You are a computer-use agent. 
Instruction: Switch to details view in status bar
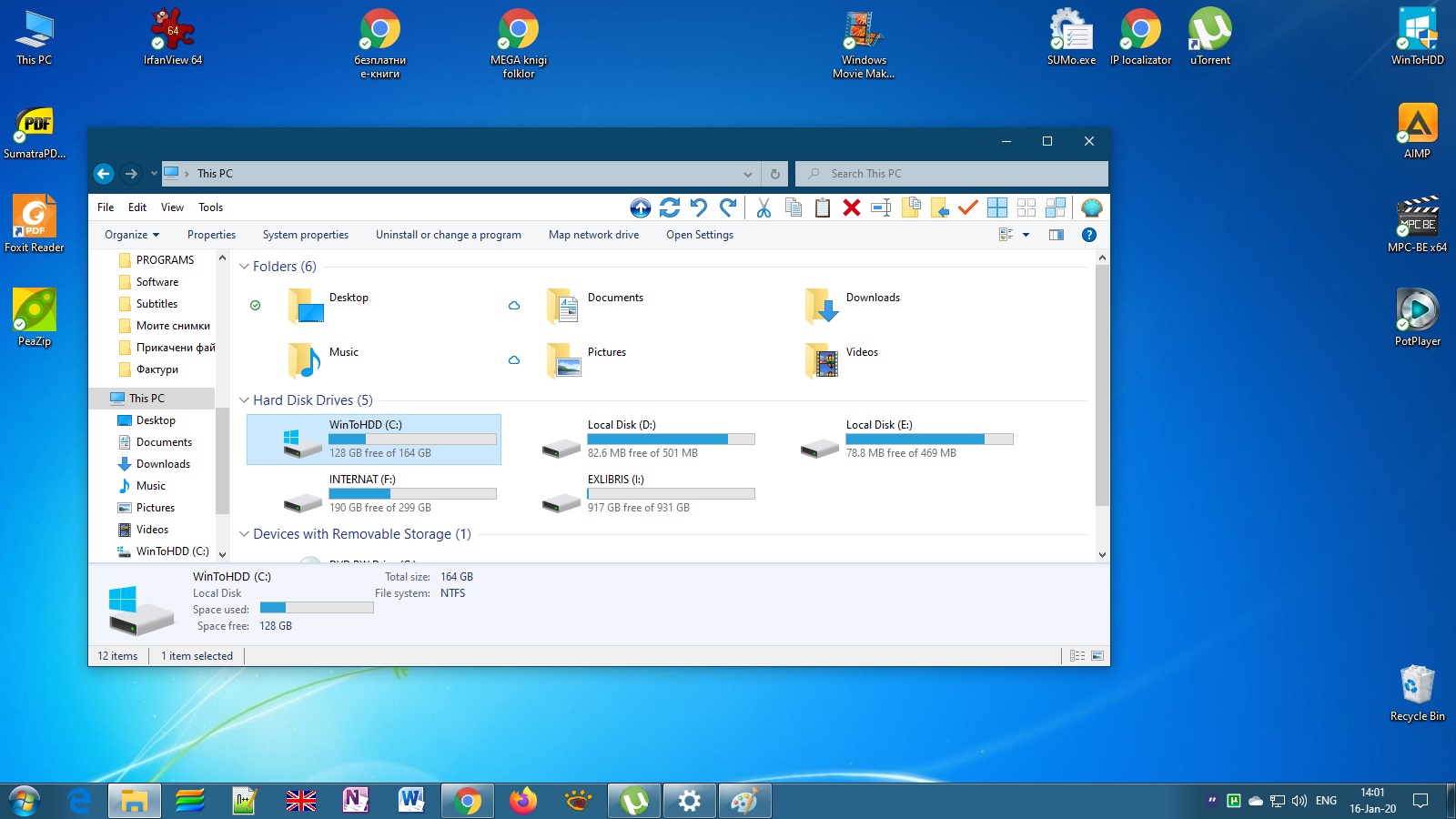1077,656
